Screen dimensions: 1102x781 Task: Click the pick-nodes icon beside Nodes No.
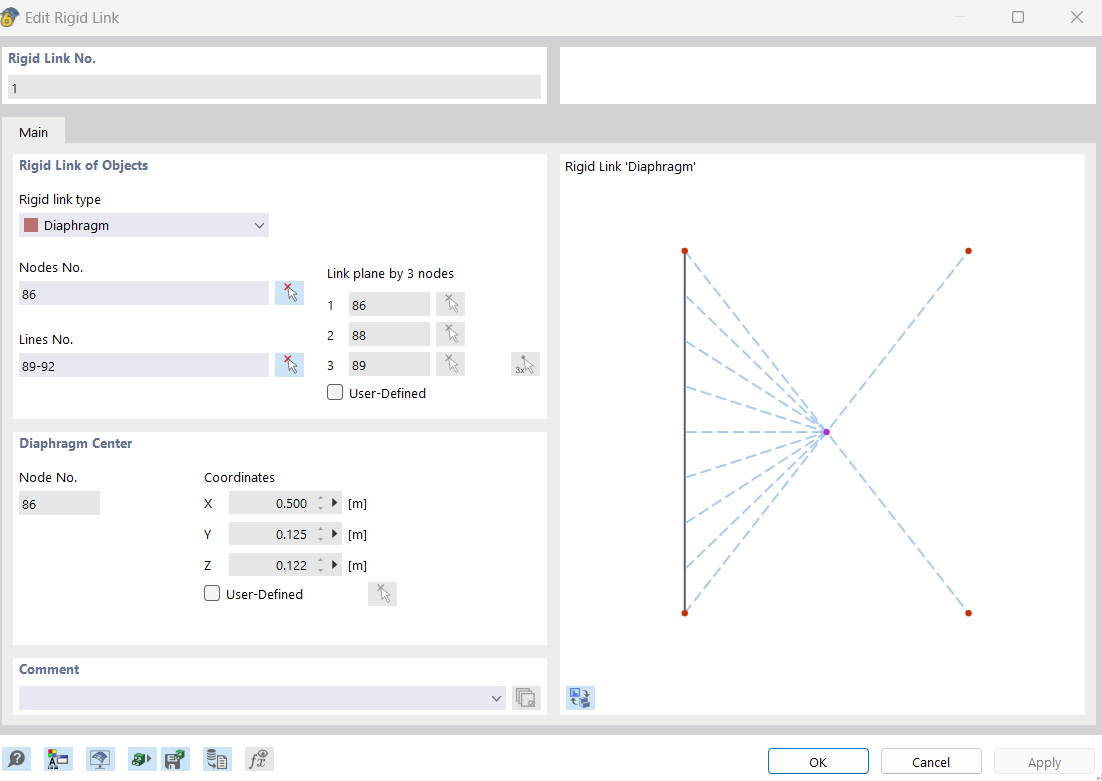[x=289, y=293]
